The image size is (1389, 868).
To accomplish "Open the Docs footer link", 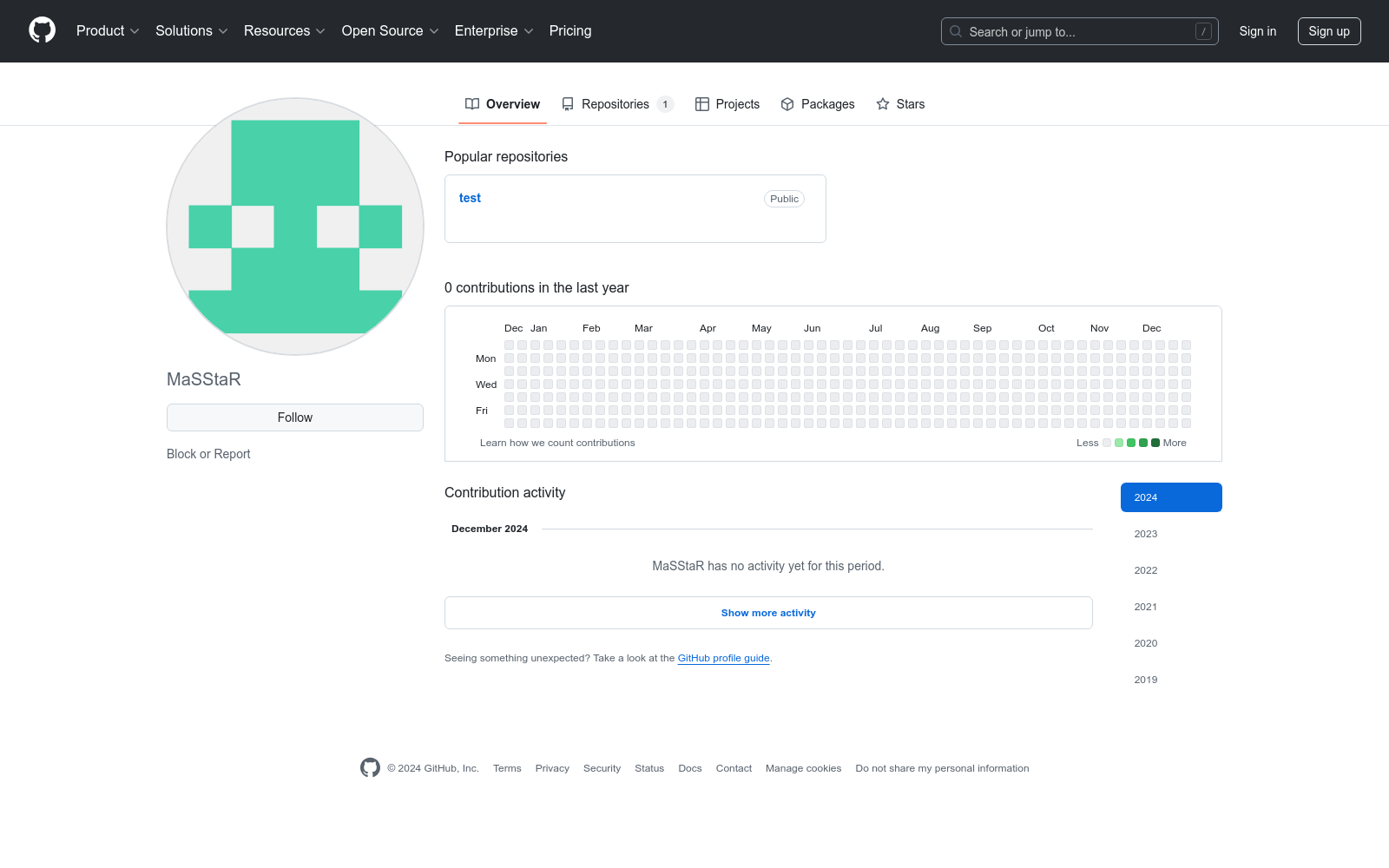I will pyautogui.click(x=690, y=768).
